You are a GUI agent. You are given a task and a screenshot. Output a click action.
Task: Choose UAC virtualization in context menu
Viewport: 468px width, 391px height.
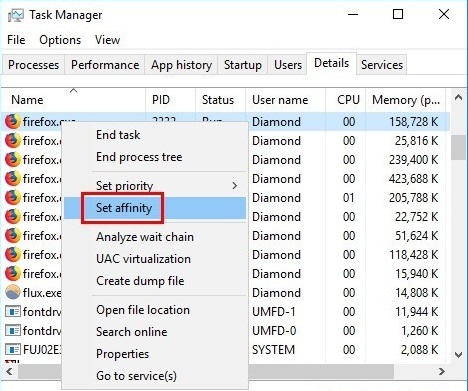point(143,259)
